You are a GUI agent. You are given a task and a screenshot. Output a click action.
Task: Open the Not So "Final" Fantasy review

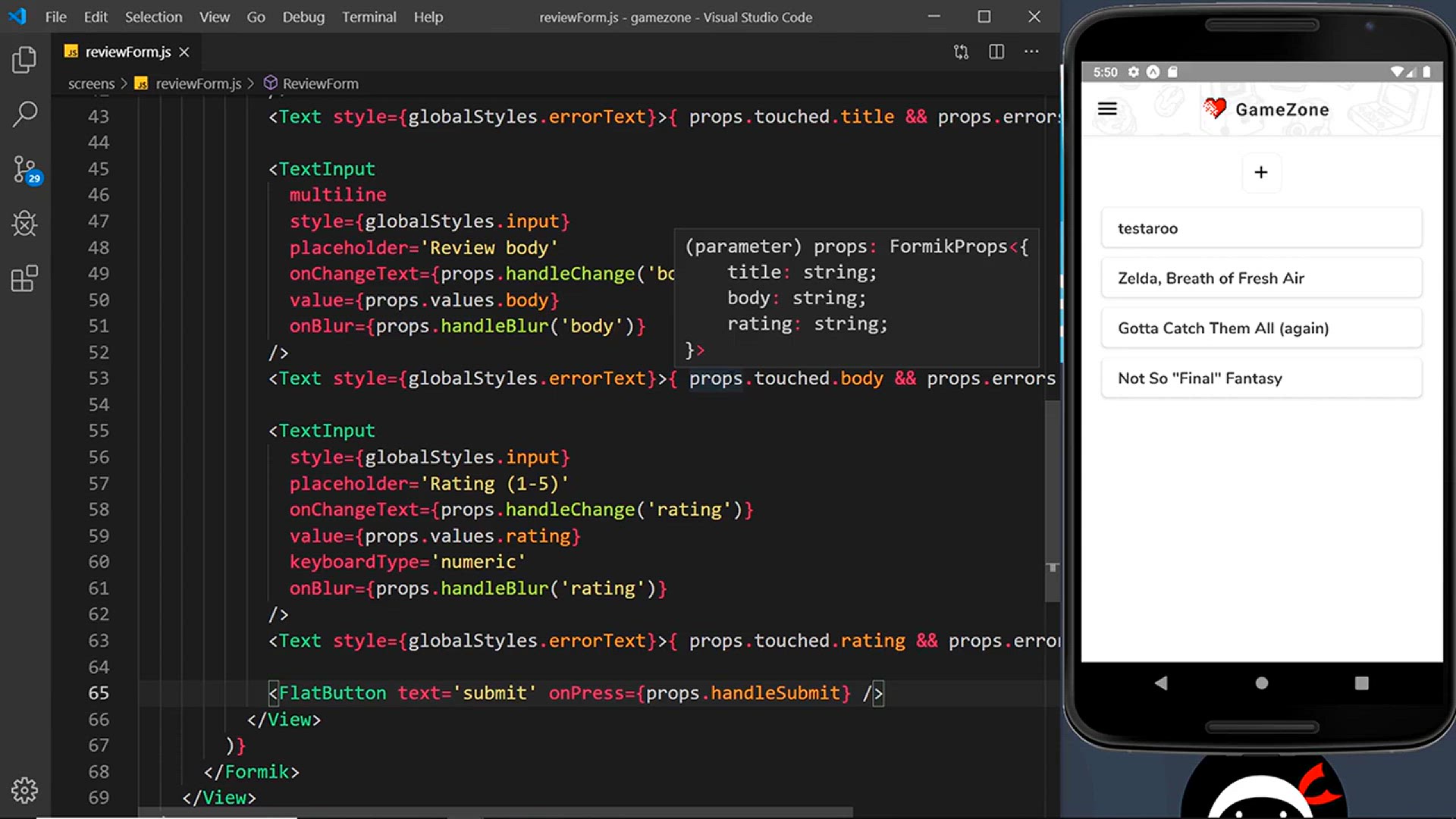1261,378
